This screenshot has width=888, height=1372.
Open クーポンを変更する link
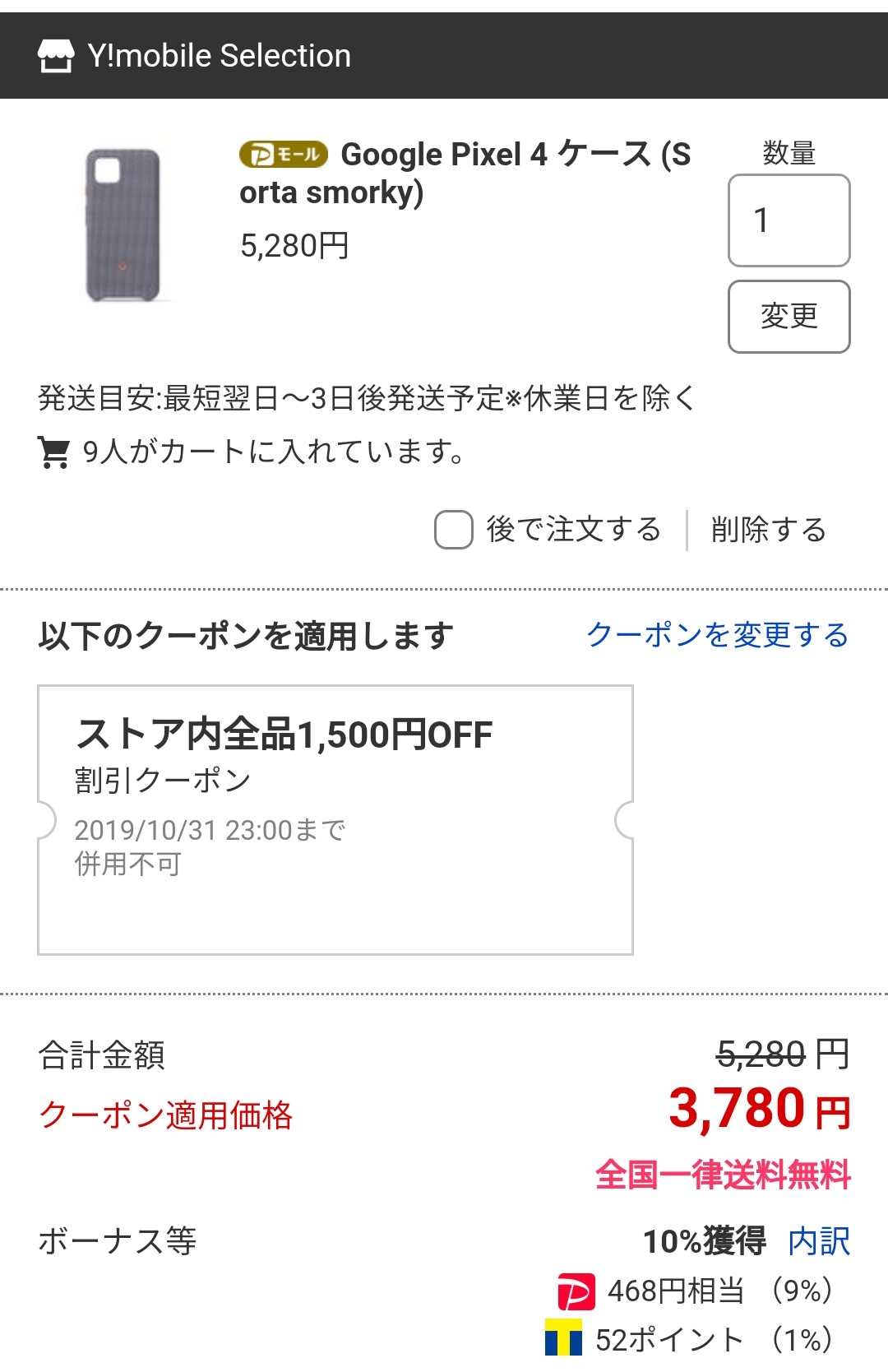[718, 635]
